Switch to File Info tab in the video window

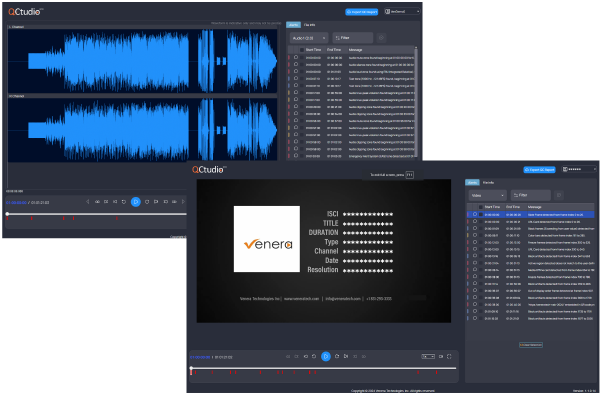488,183
